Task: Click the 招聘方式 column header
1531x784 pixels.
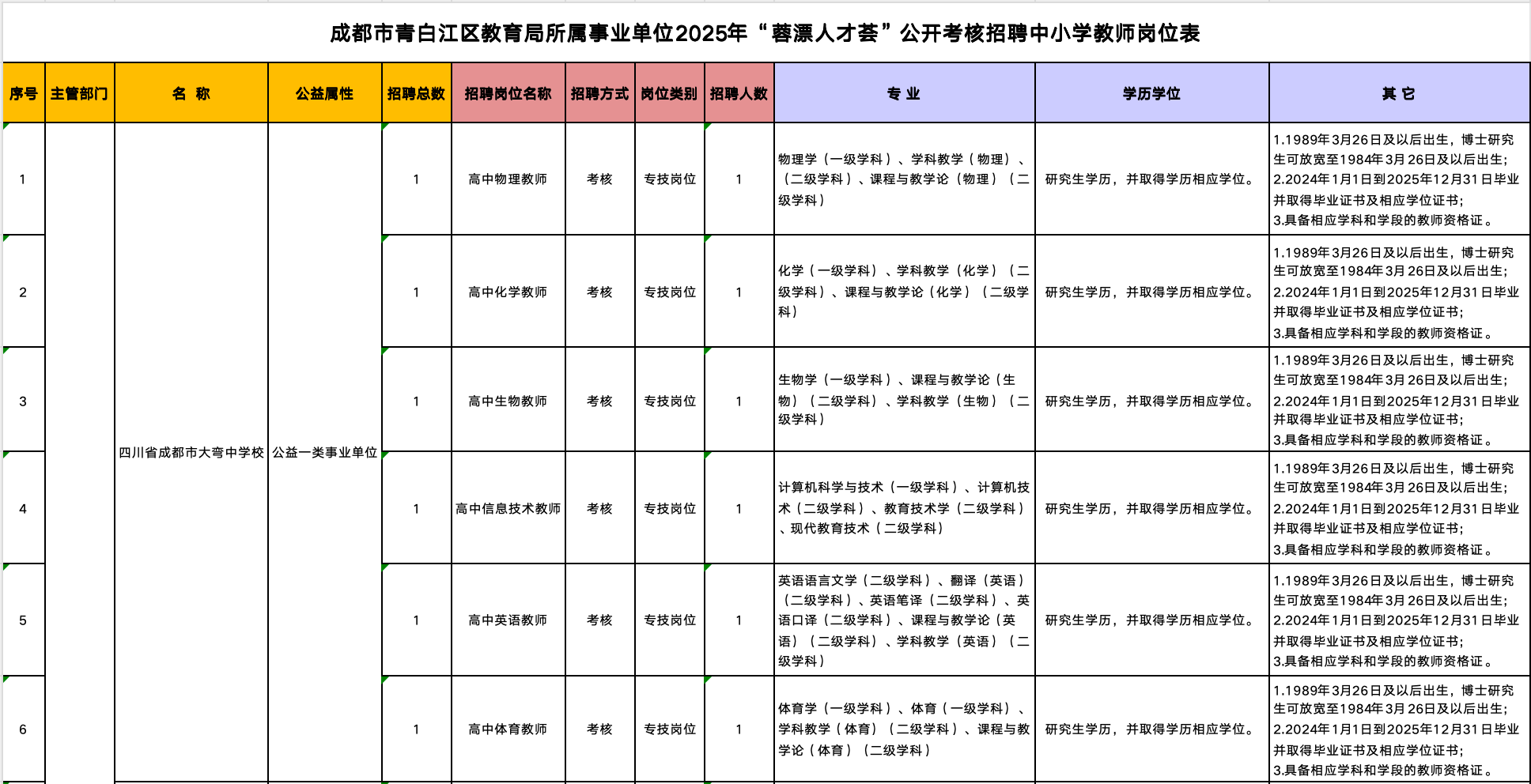Action: click(x=599, y=93)
